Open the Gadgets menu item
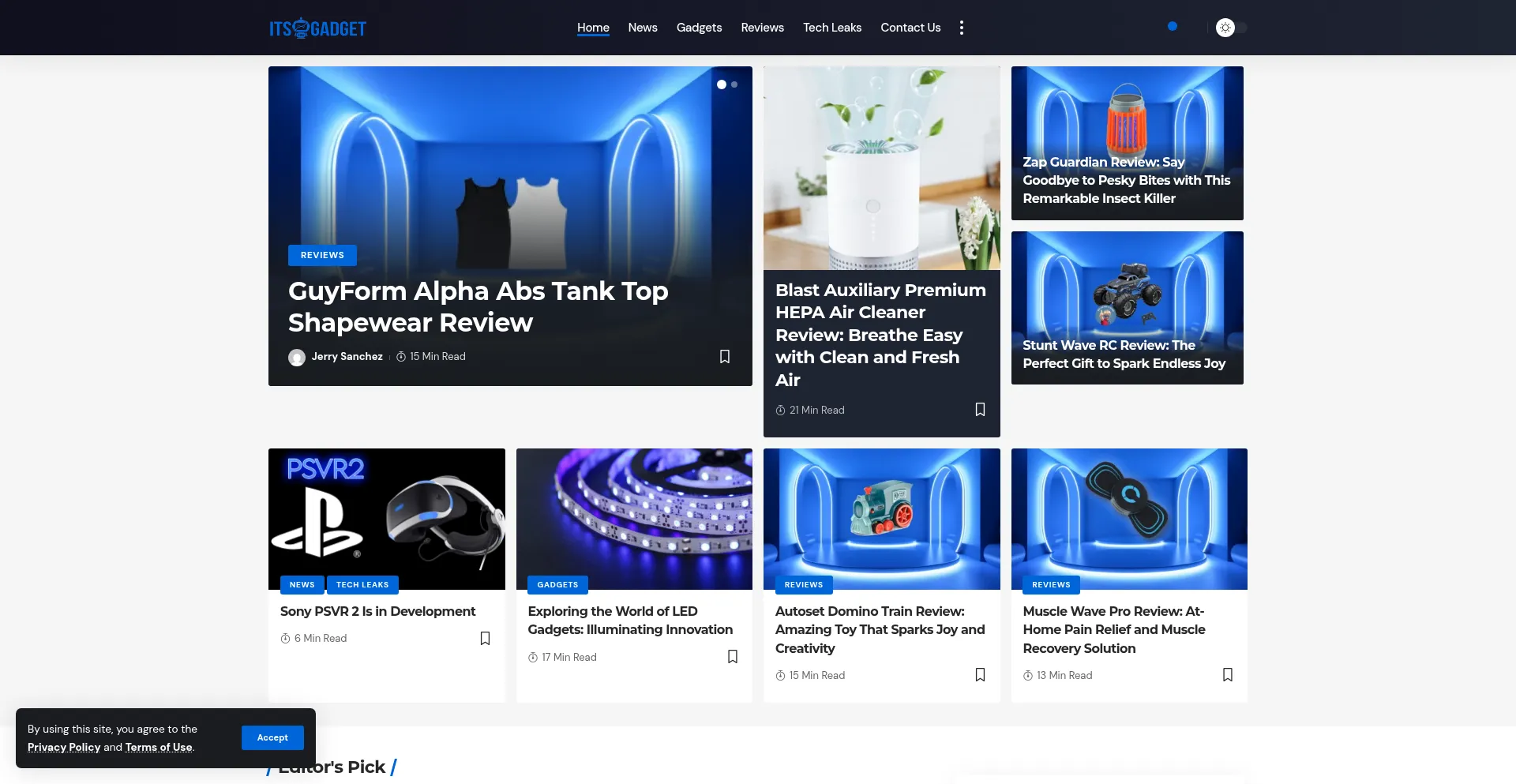 coord(699,28)
